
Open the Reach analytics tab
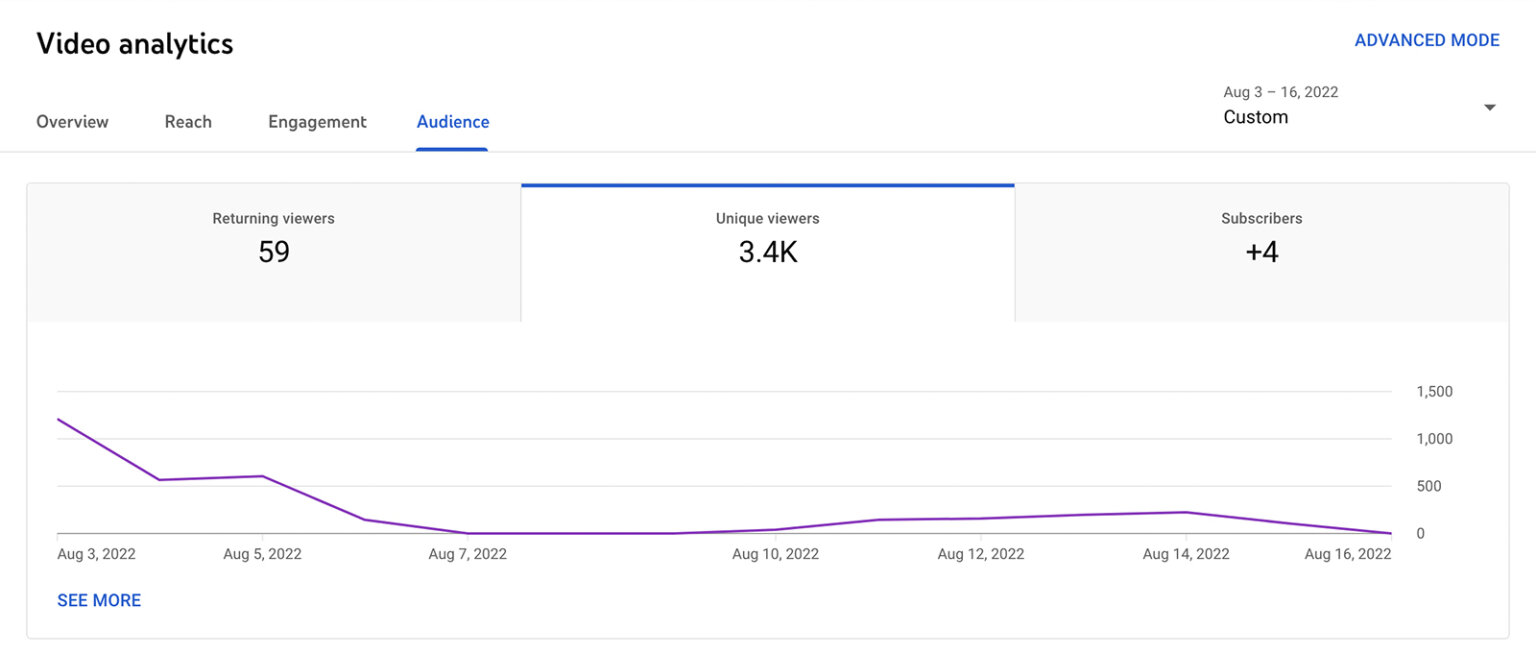click(187, 121)
